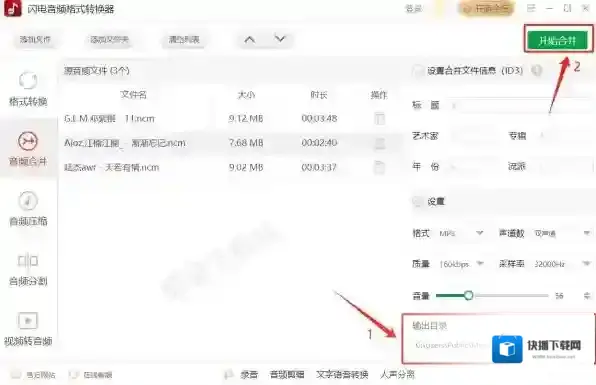Viewport: 596px width, 385px height.
Task: Toggle the 设置 settings checkbox
Action: click(418, 201)
